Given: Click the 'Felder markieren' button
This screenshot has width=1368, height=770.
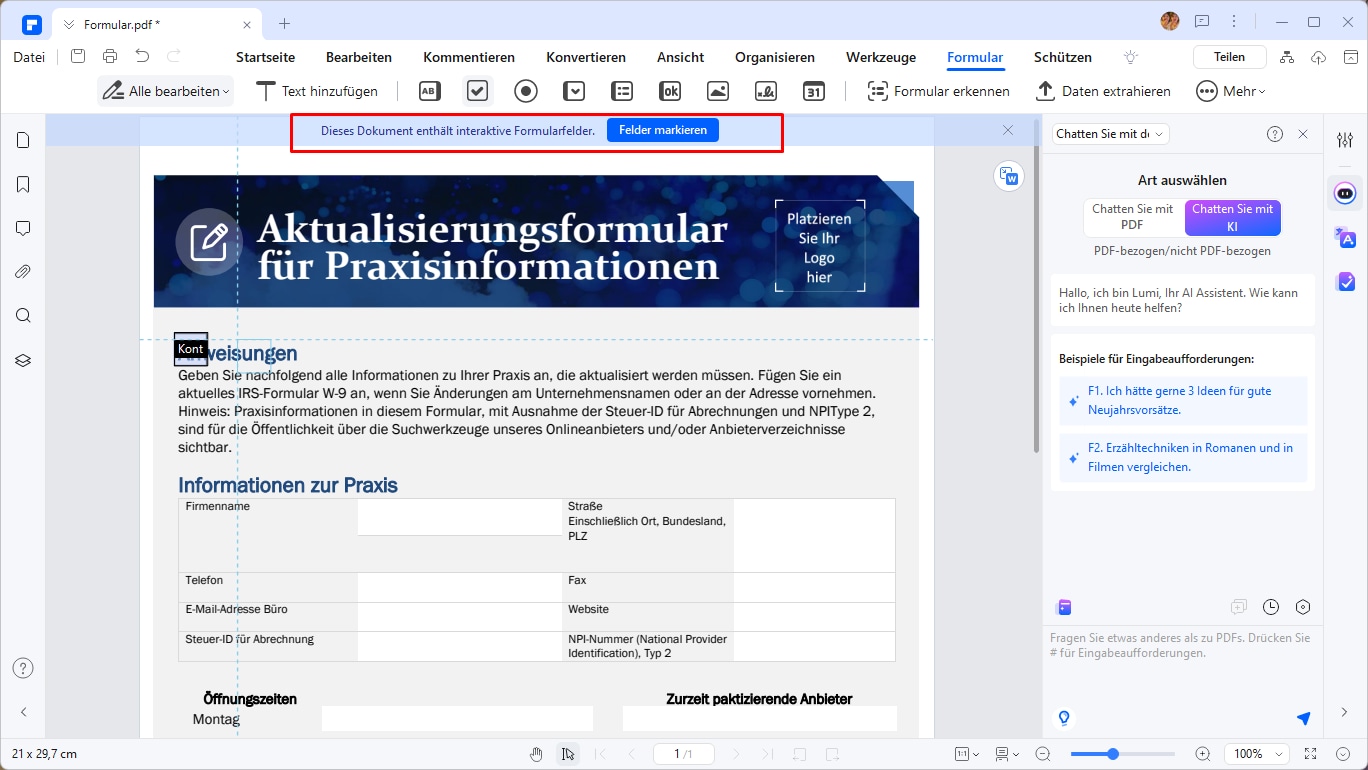Looking at the screenshot, I should (663, 130).
